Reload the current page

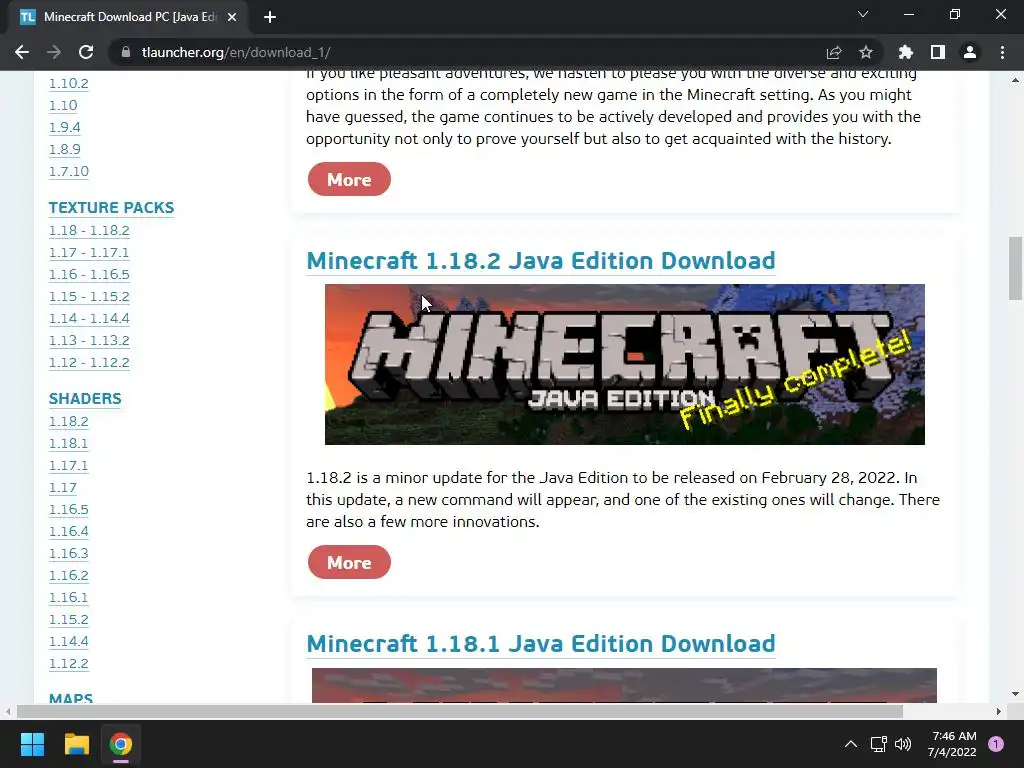click(x=86, y=52)
